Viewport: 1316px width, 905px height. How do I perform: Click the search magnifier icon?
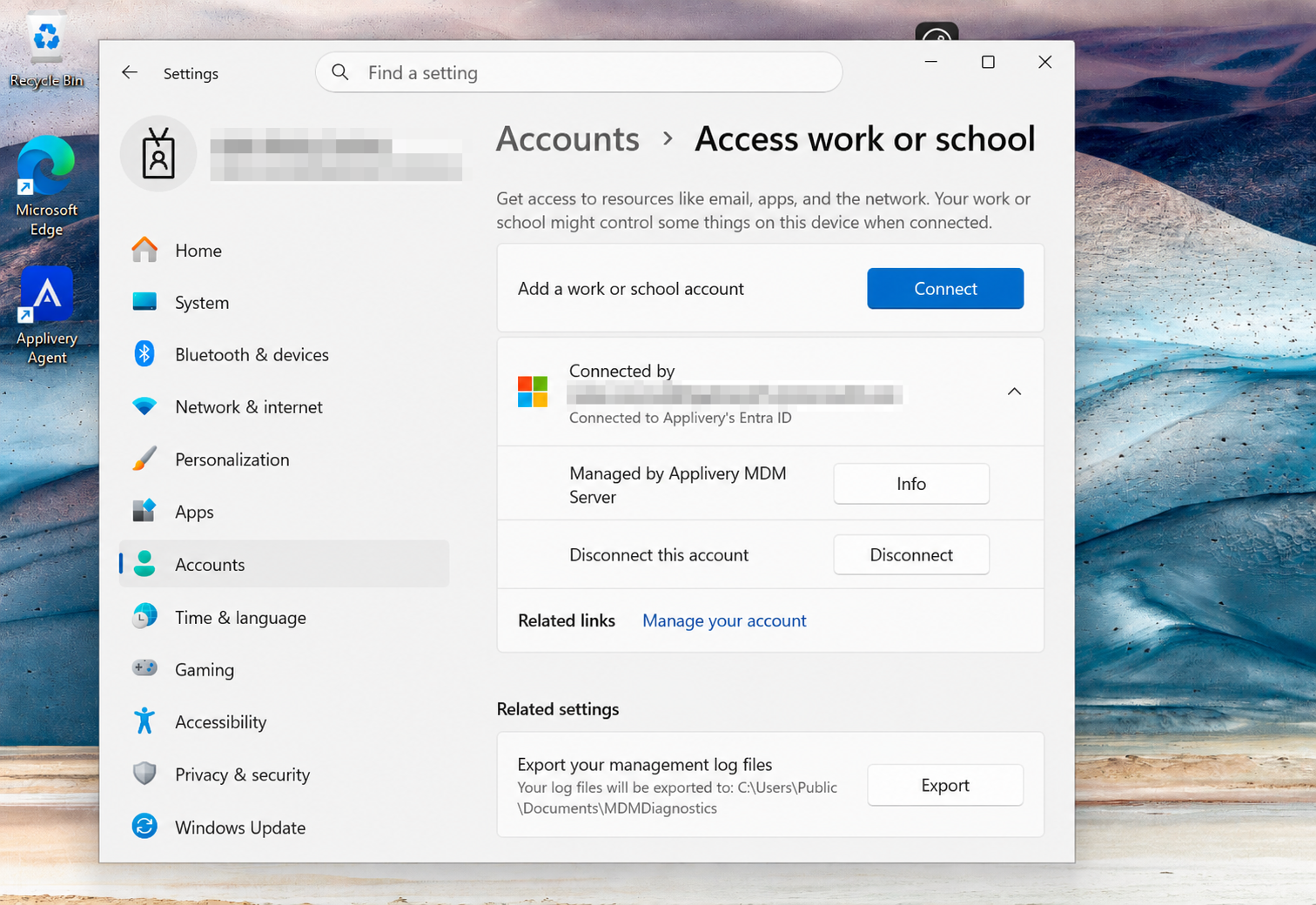[340, 72]
